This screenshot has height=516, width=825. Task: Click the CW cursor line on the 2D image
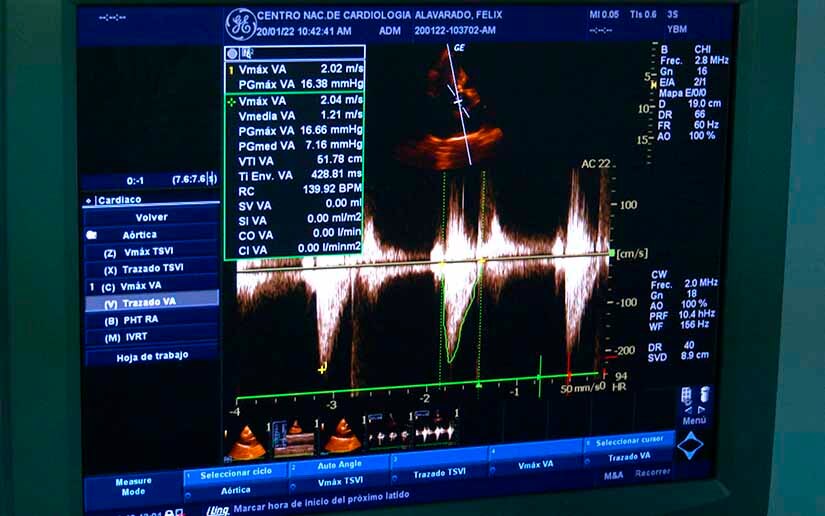tap(459, 104)
